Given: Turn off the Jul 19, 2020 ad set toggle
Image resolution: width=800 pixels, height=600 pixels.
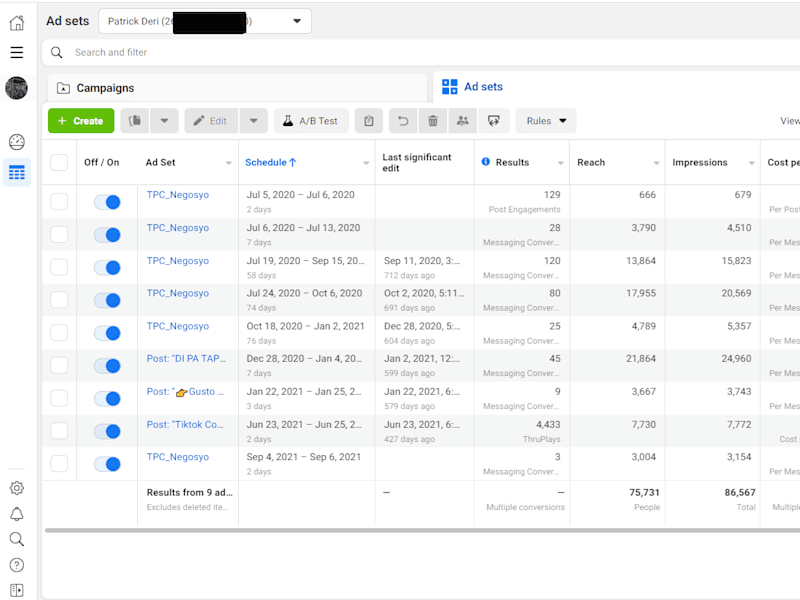Looking at the screenshot, I should [x=107, y=267].
